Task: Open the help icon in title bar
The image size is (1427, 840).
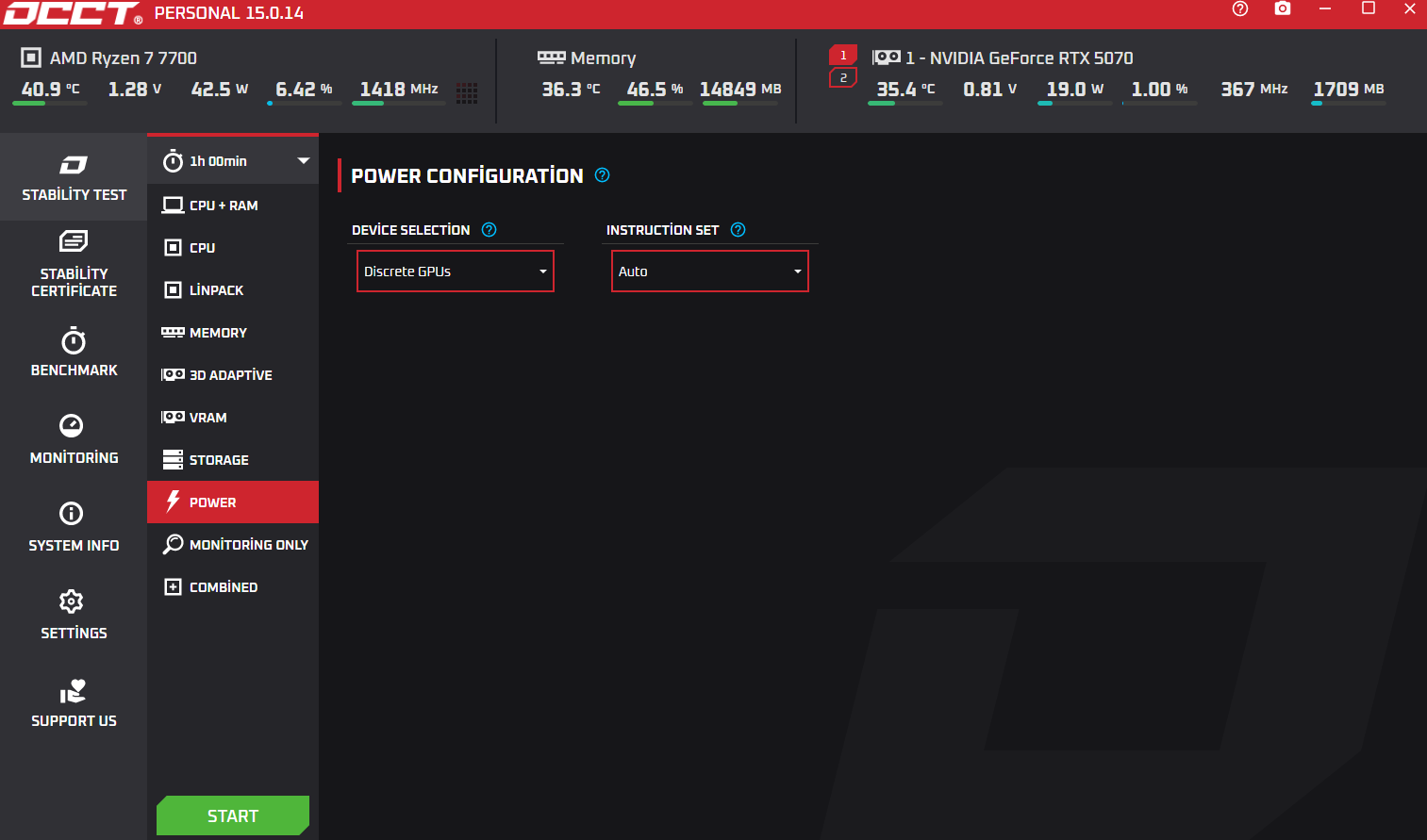Action: click(1240, 8)
